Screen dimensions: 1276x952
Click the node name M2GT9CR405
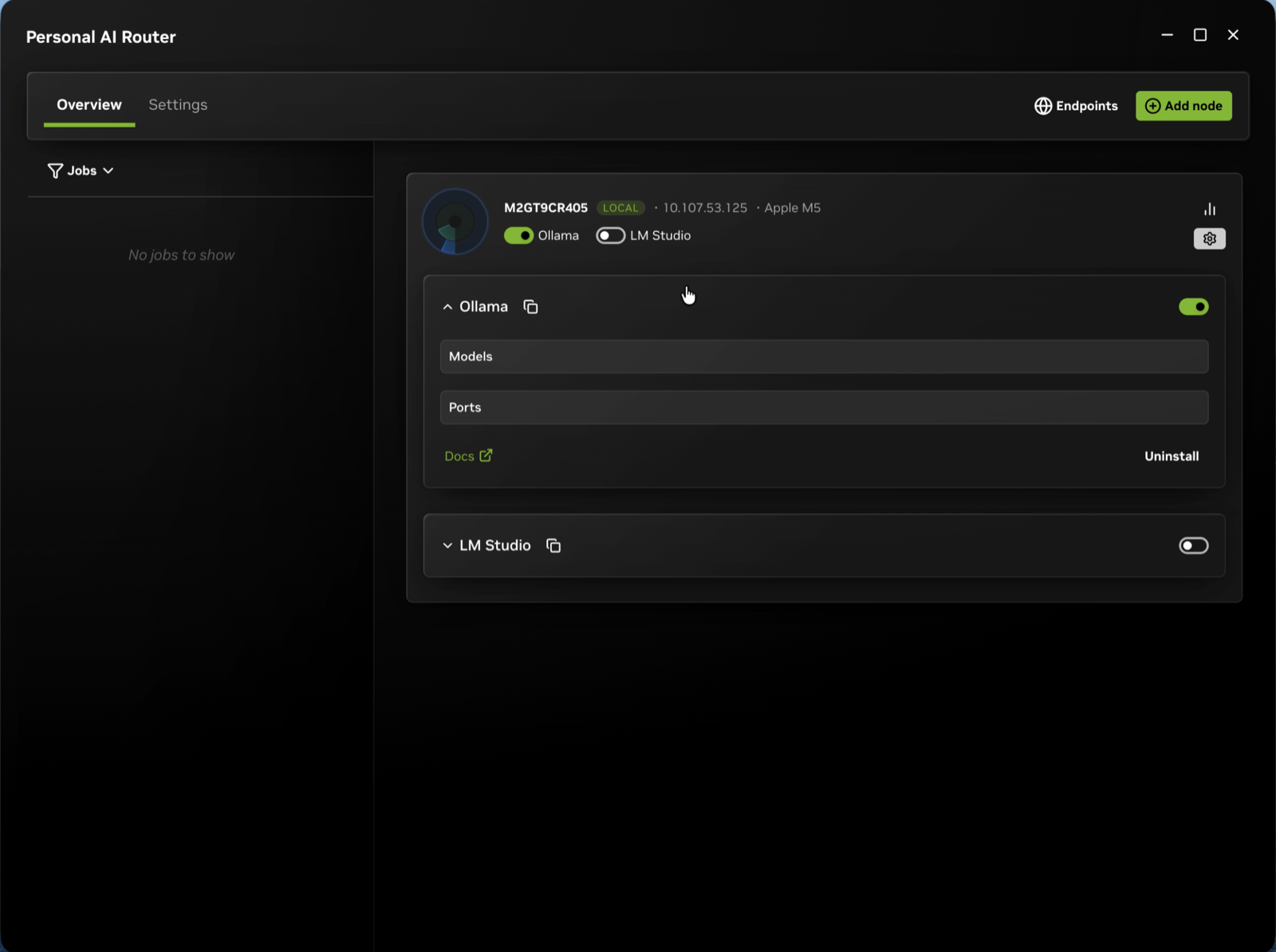tap(545, 208)
